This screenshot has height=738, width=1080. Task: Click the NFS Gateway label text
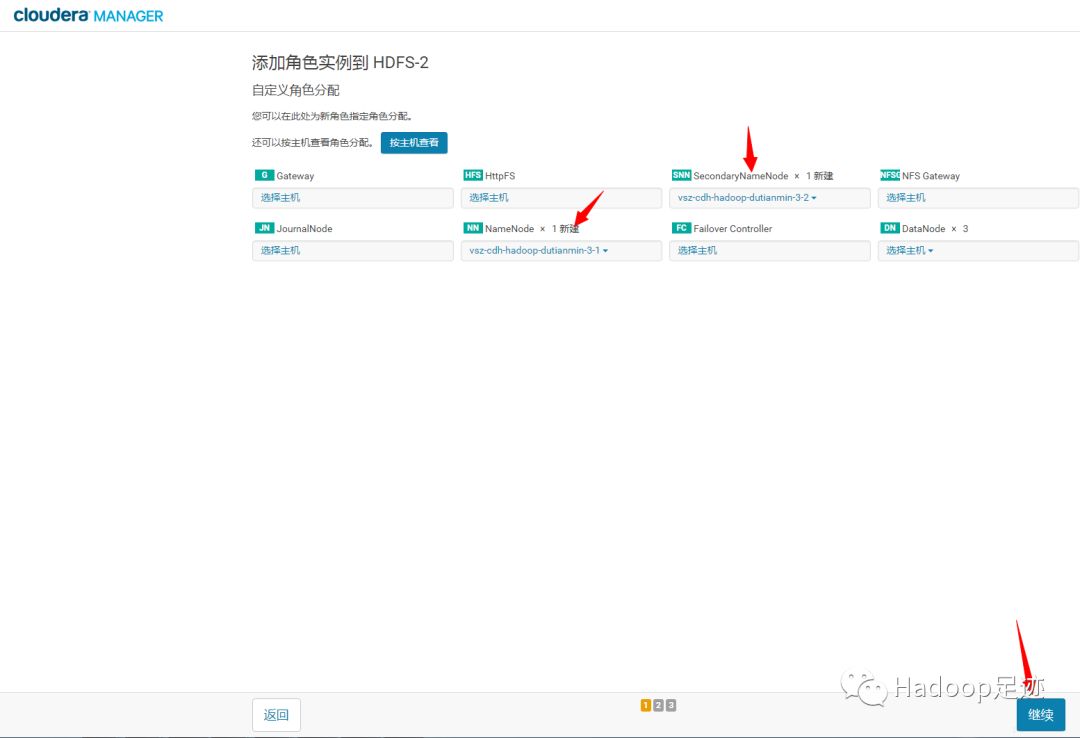click(x=931, y=176)
